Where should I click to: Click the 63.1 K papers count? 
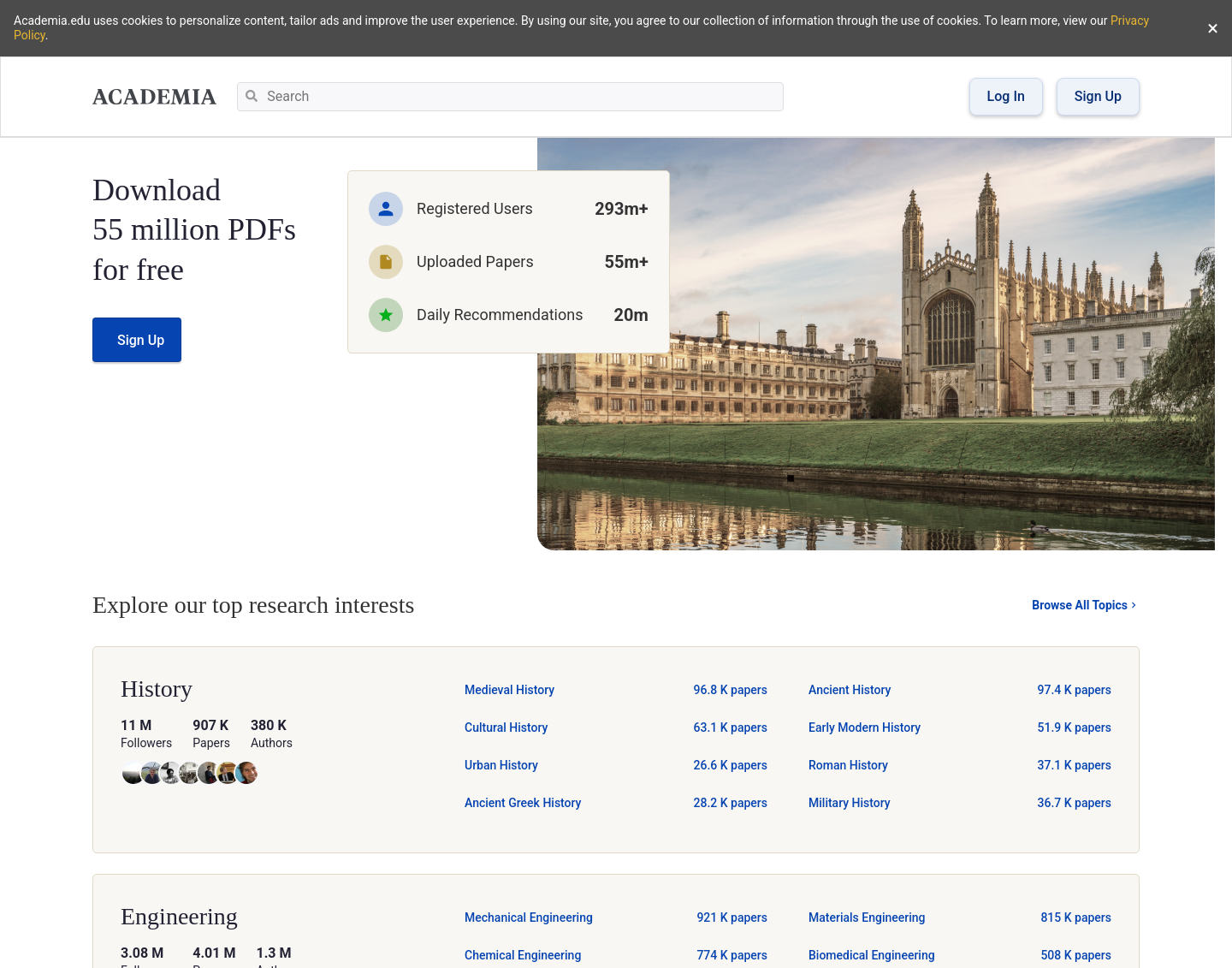pyautogui.click(x=731, y=727)
